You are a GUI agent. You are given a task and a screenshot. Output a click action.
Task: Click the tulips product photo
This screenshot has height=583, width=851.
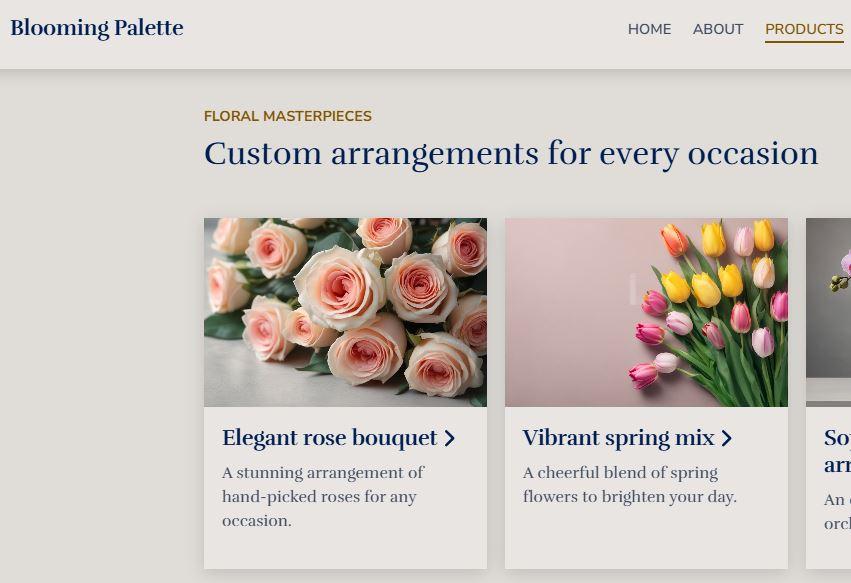646,312
